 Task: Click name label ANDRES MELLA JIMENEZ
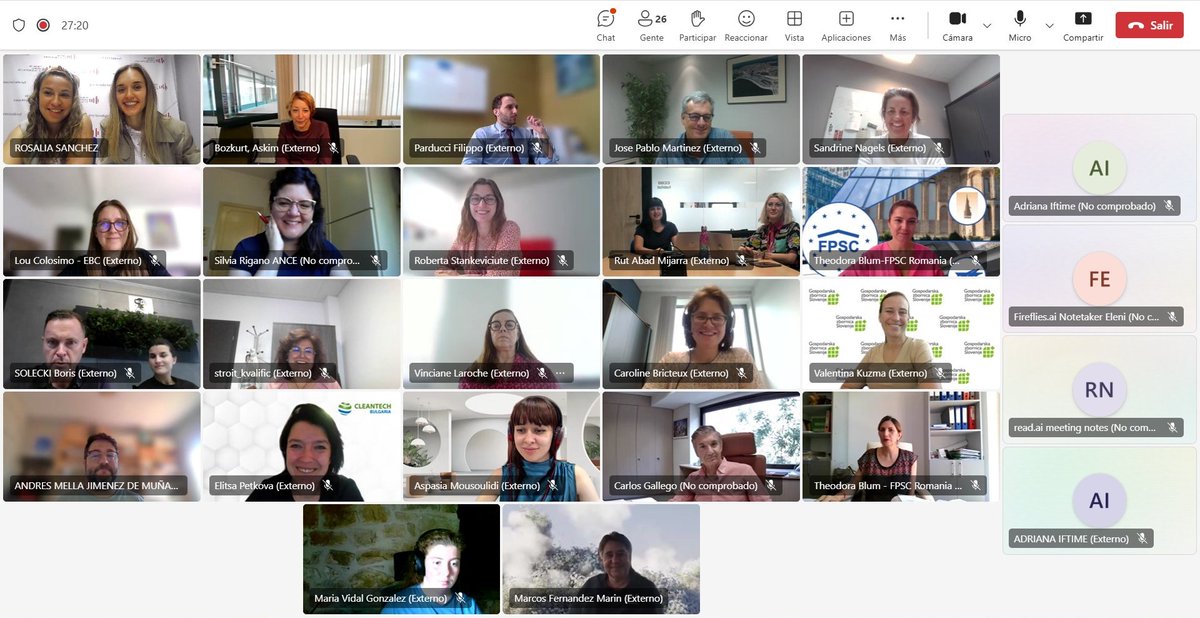pyautogui.click(x=96, y=486)
